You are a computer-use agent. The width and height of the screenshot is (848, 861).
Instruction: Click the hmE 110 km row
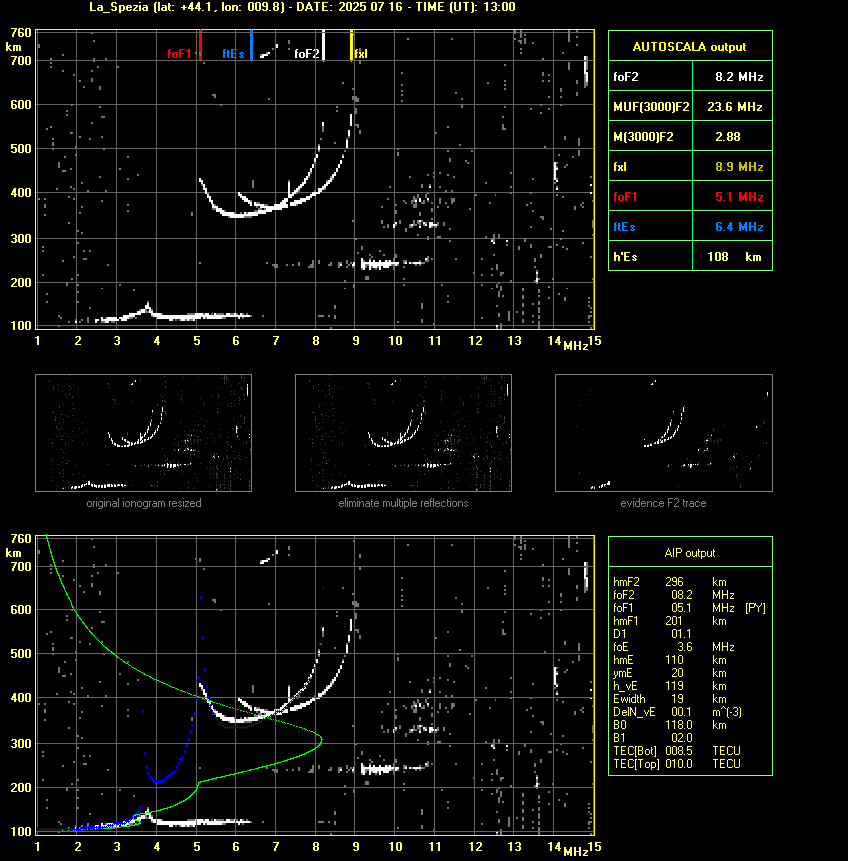pyautogui.click(x=670, y=660)
